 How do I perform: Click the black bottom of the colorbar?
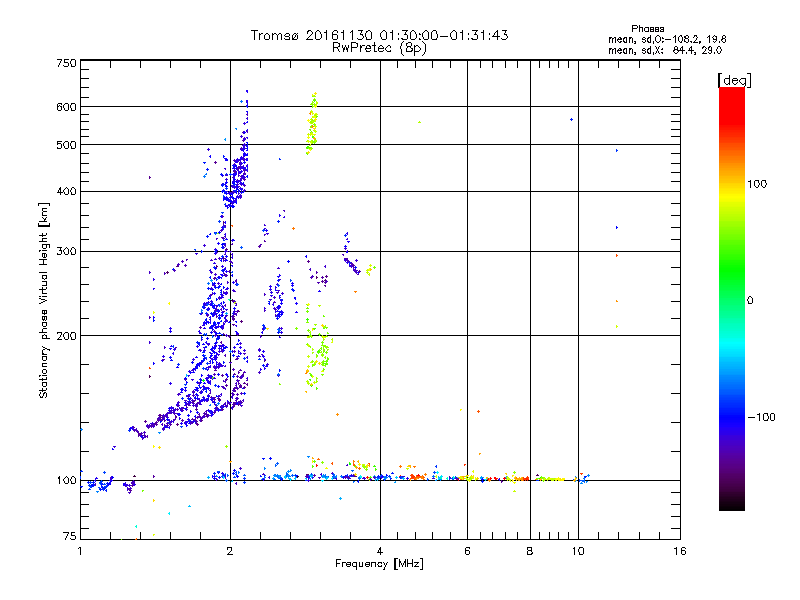tap(732, 503)
